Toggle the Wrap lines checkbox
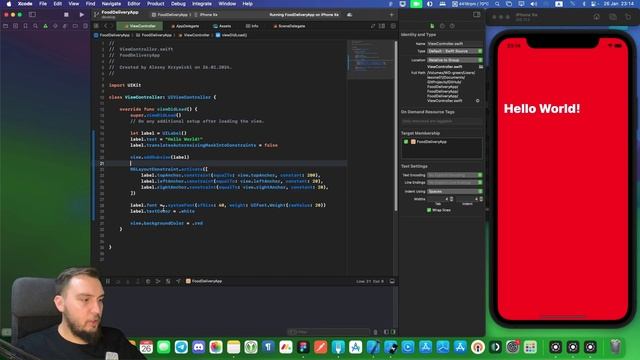 (429, 210)
